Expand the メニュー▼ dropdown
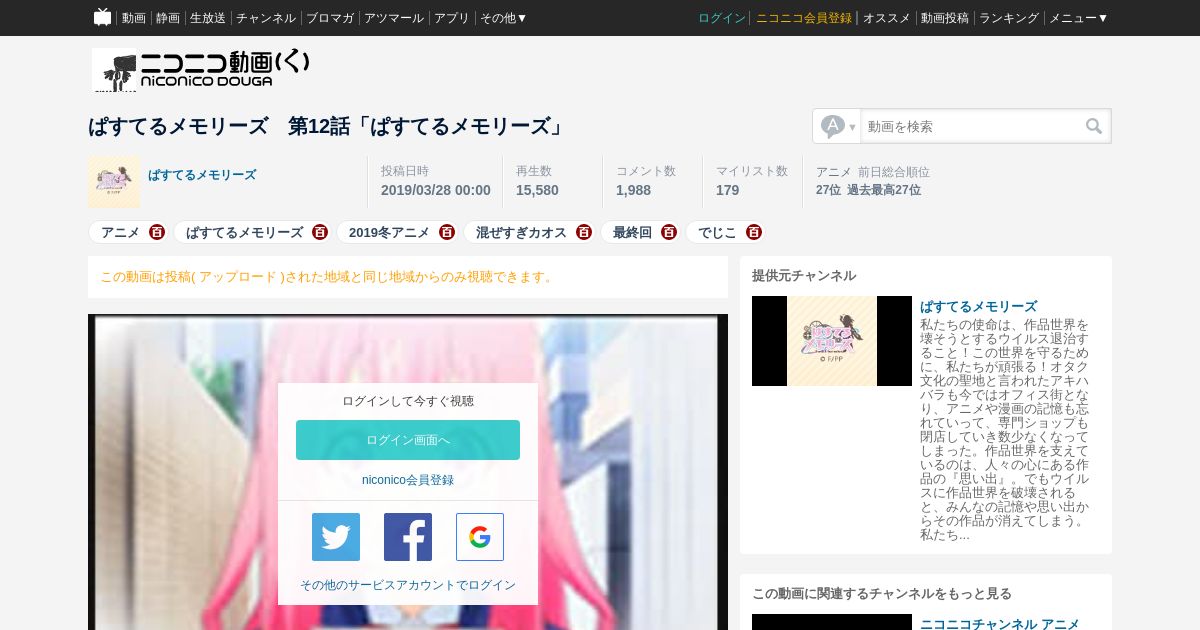 (x=1078, y=18)
